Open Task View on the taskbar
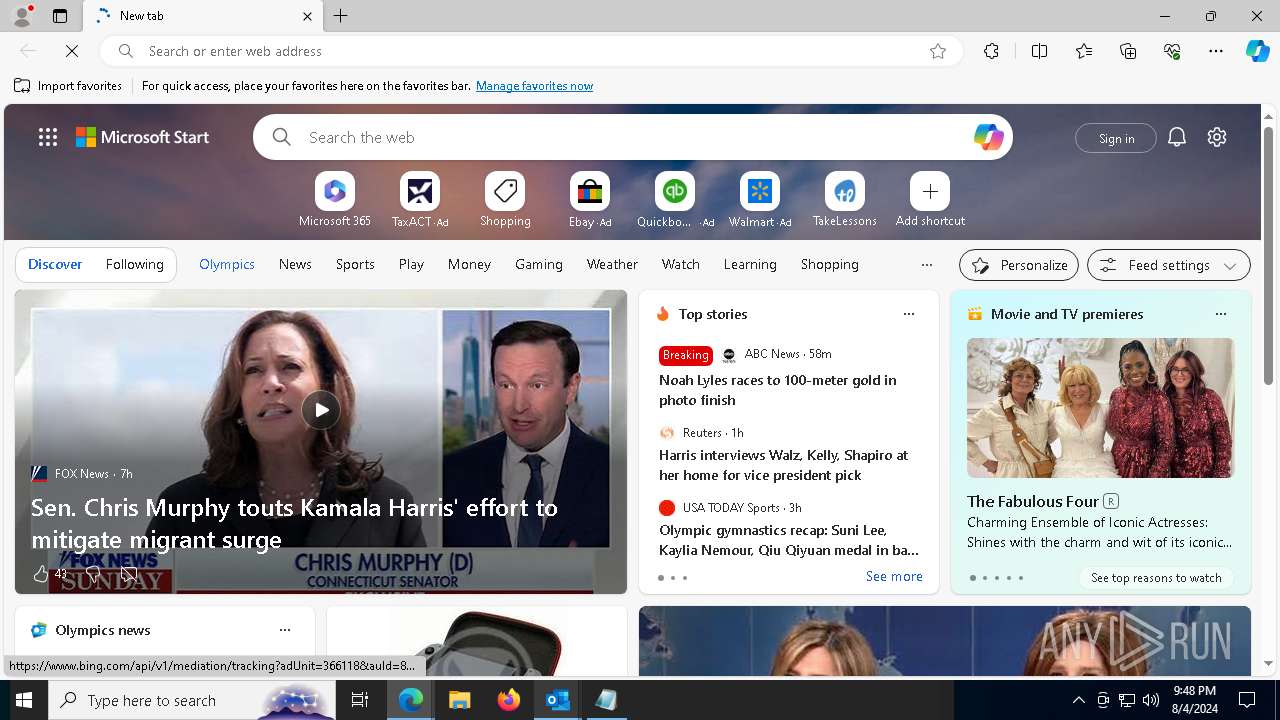1280x720 pixels. click(360, 700)
